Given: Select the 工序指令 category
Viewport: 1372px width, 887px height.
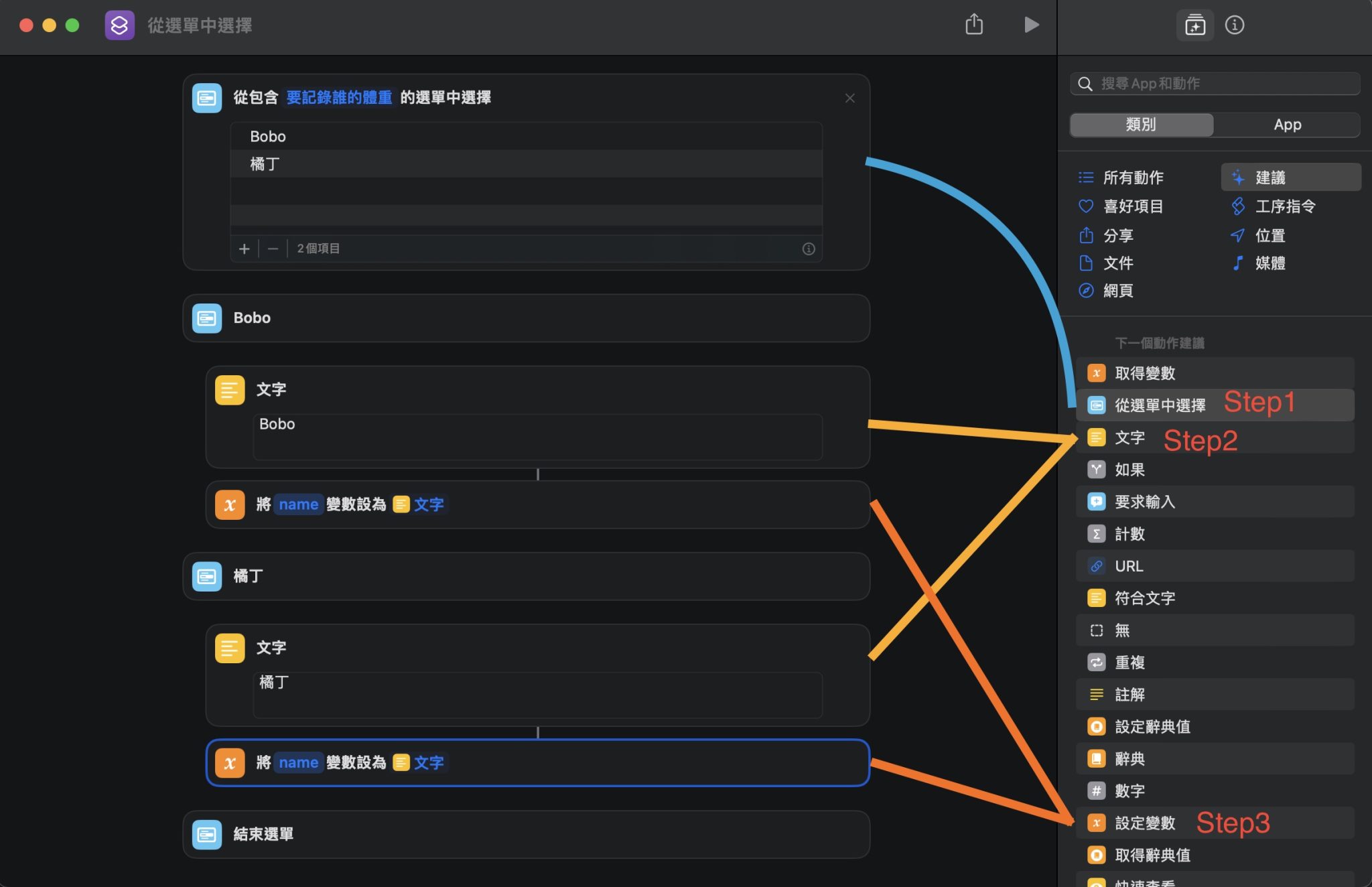Looking at the screenshot, I should 1284,206.
